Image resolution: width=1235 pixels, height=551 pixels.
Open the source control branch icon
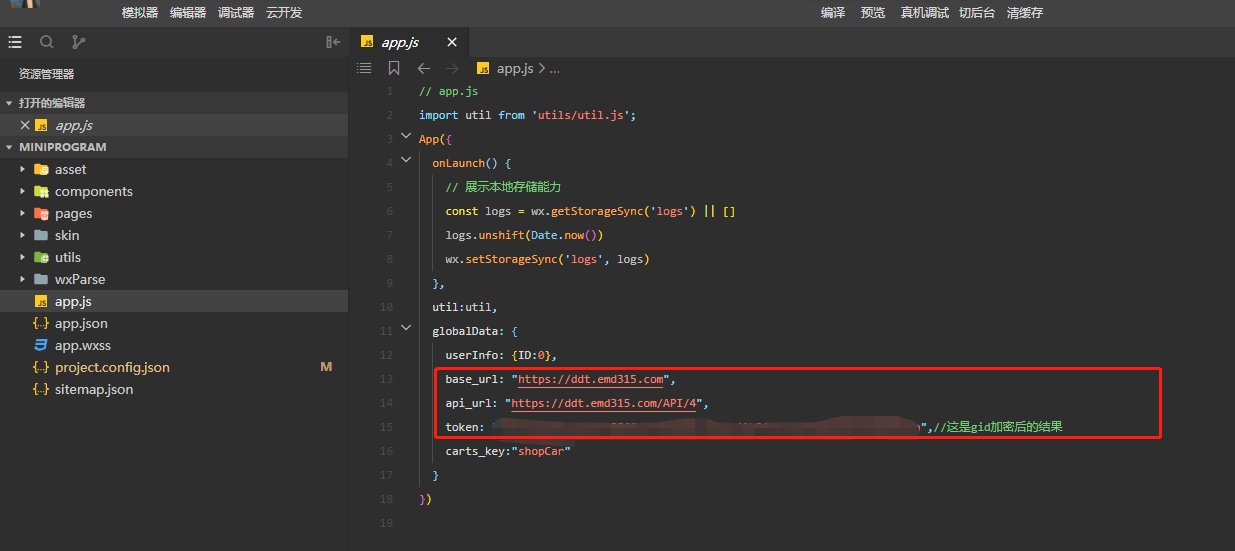point(78,42)
